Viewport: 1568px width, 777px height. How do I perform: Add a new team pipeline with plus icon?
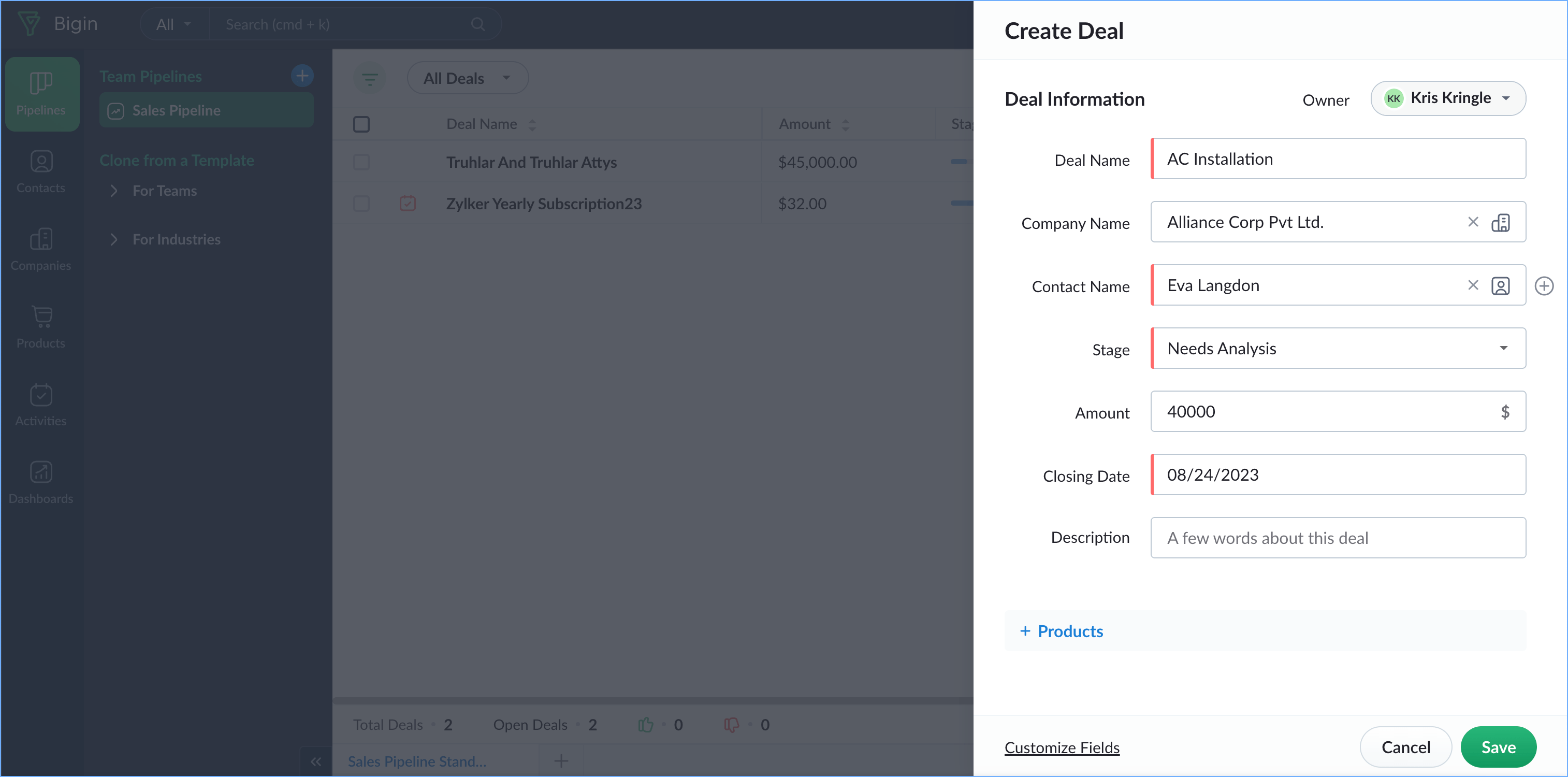coord(302,76)
